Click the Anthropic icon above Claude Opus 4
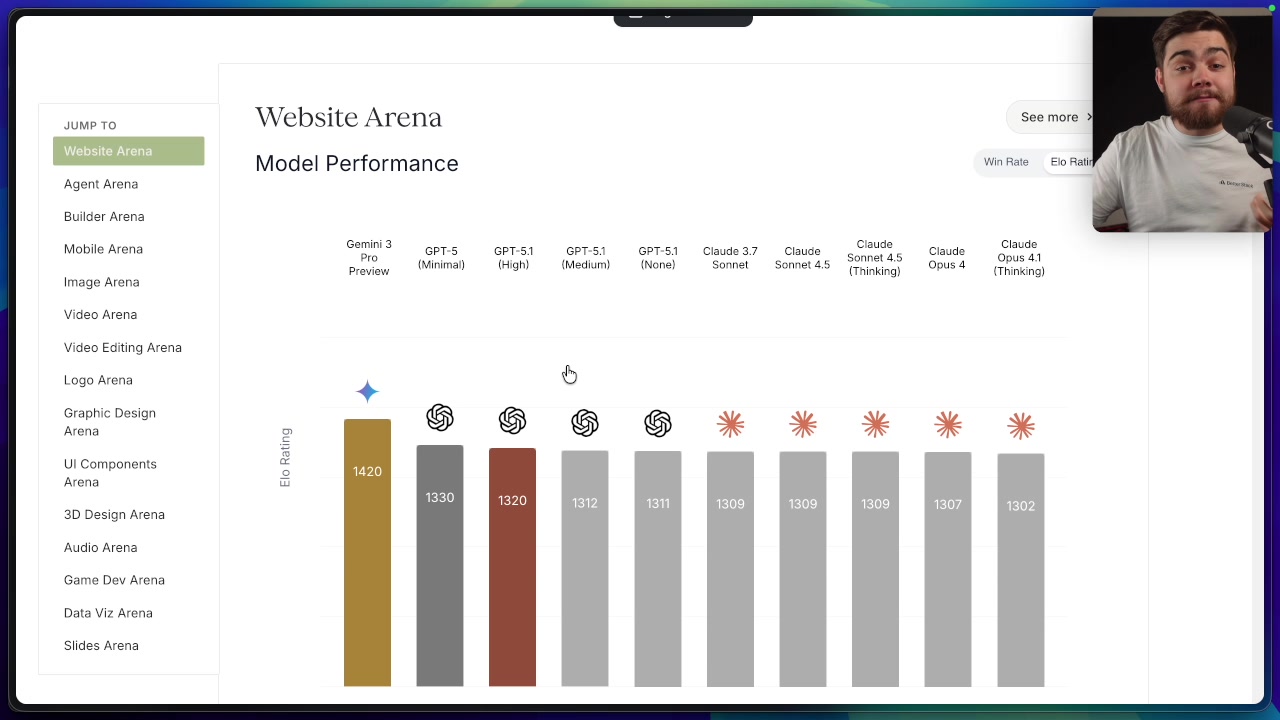The height and width of the screenshot is (720, 1280). [947, 425]
